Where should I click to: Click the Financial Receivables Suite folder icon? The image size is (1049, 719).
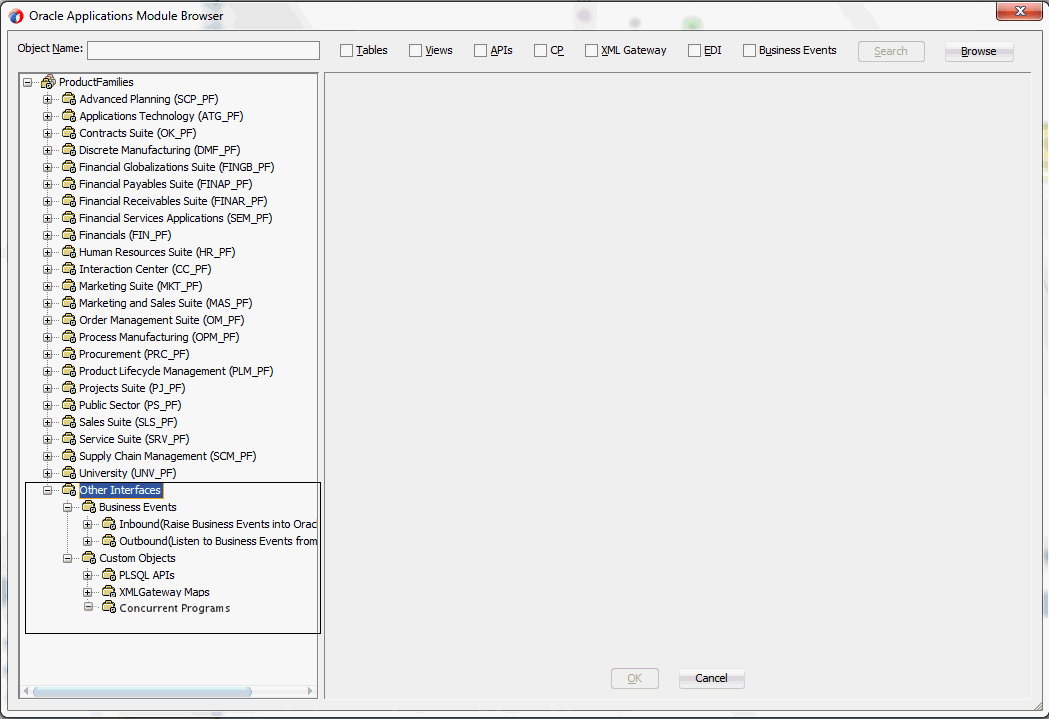pos(69,201)
